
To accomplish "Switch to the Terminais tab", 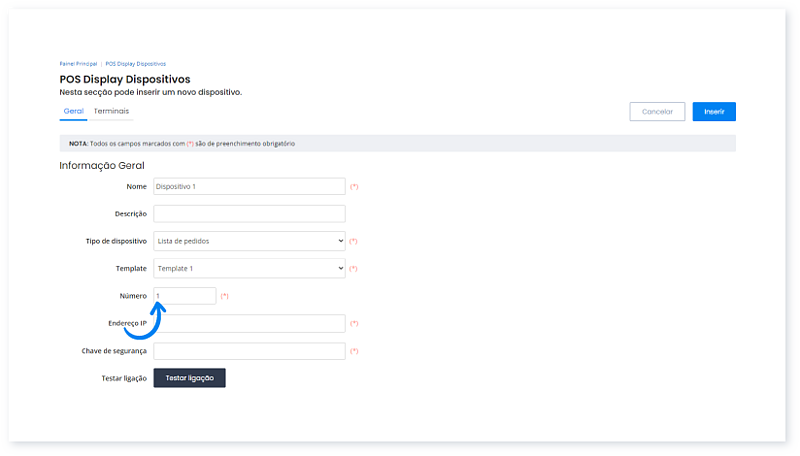I will coord(111,111).
